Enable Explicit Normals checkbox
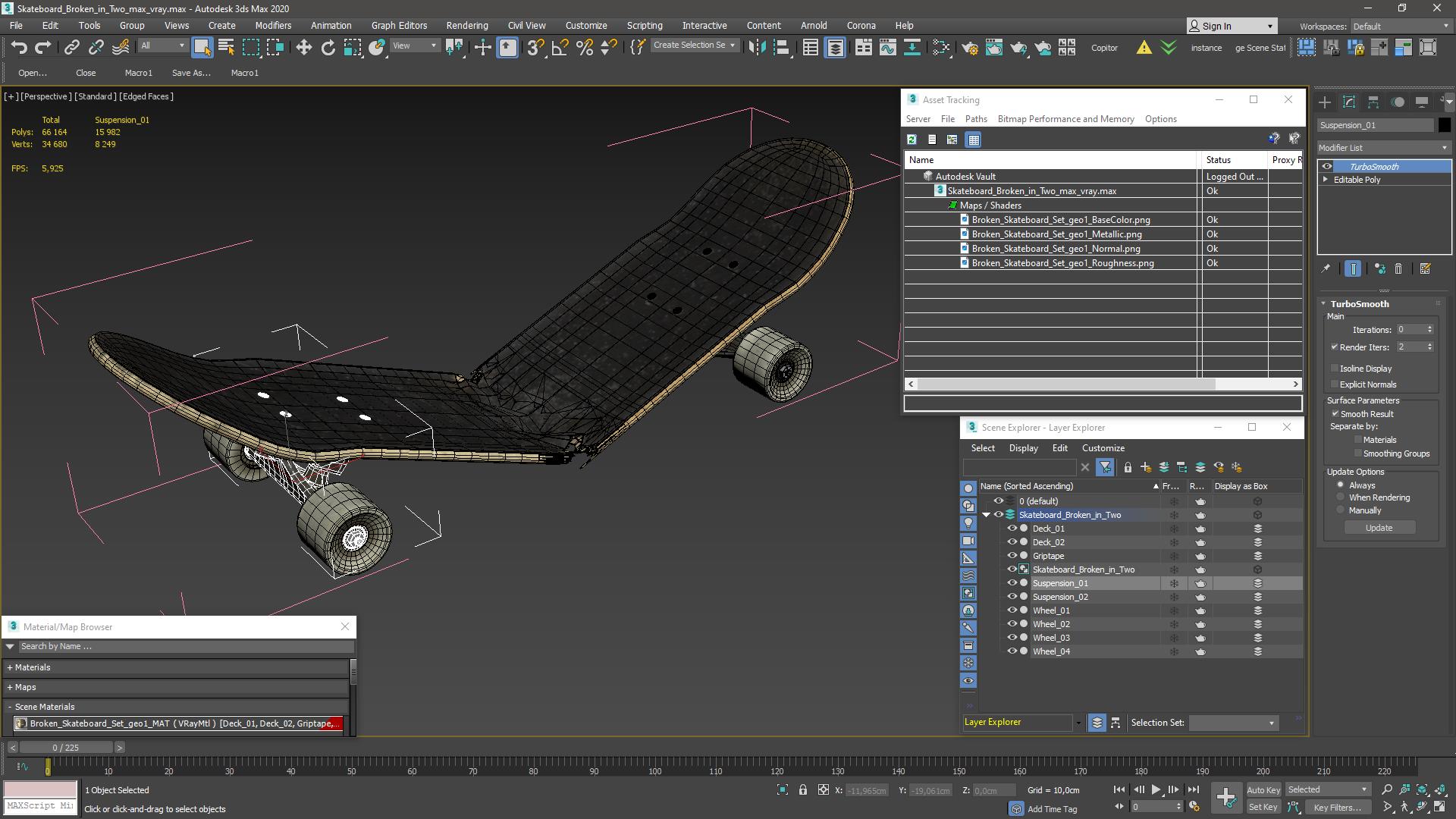1456x819 pixels. click(x=1335, y=384)
